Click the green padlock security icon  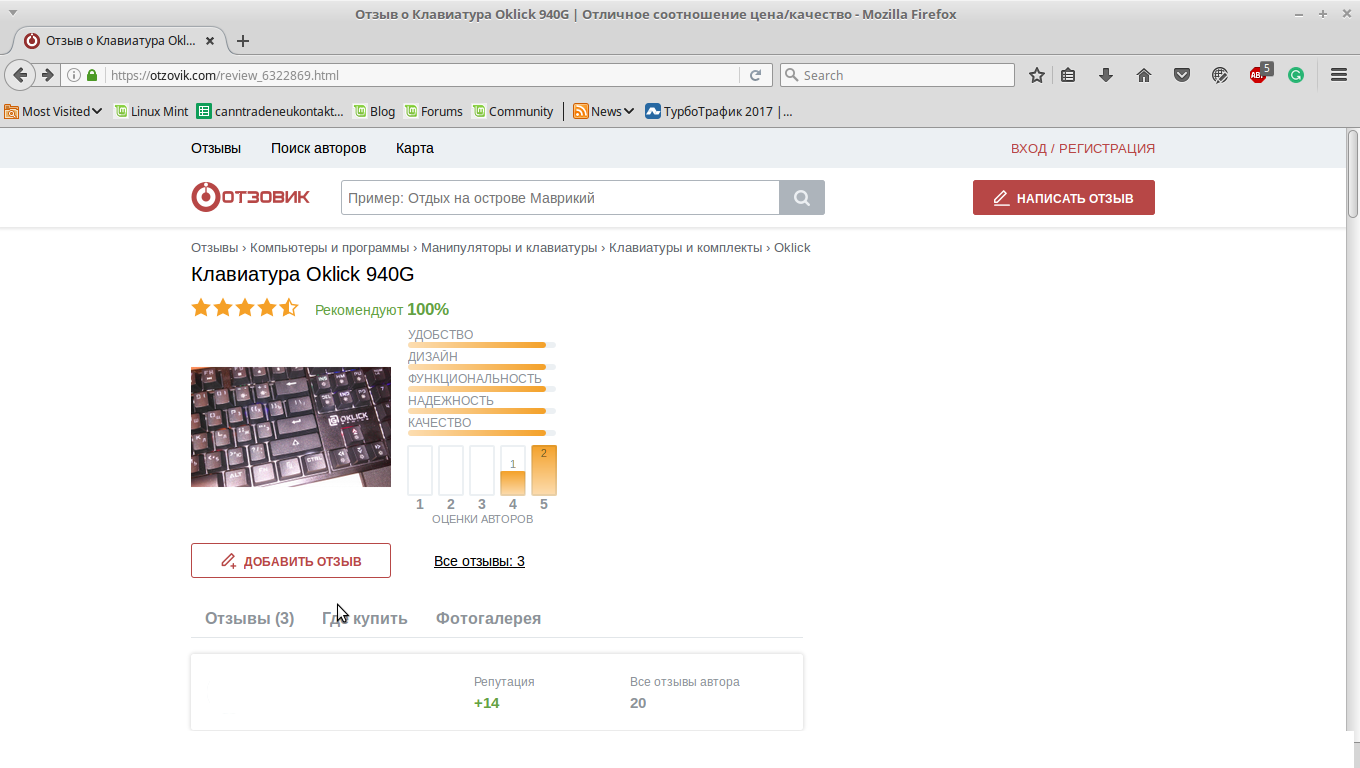[x=92, y=75]
